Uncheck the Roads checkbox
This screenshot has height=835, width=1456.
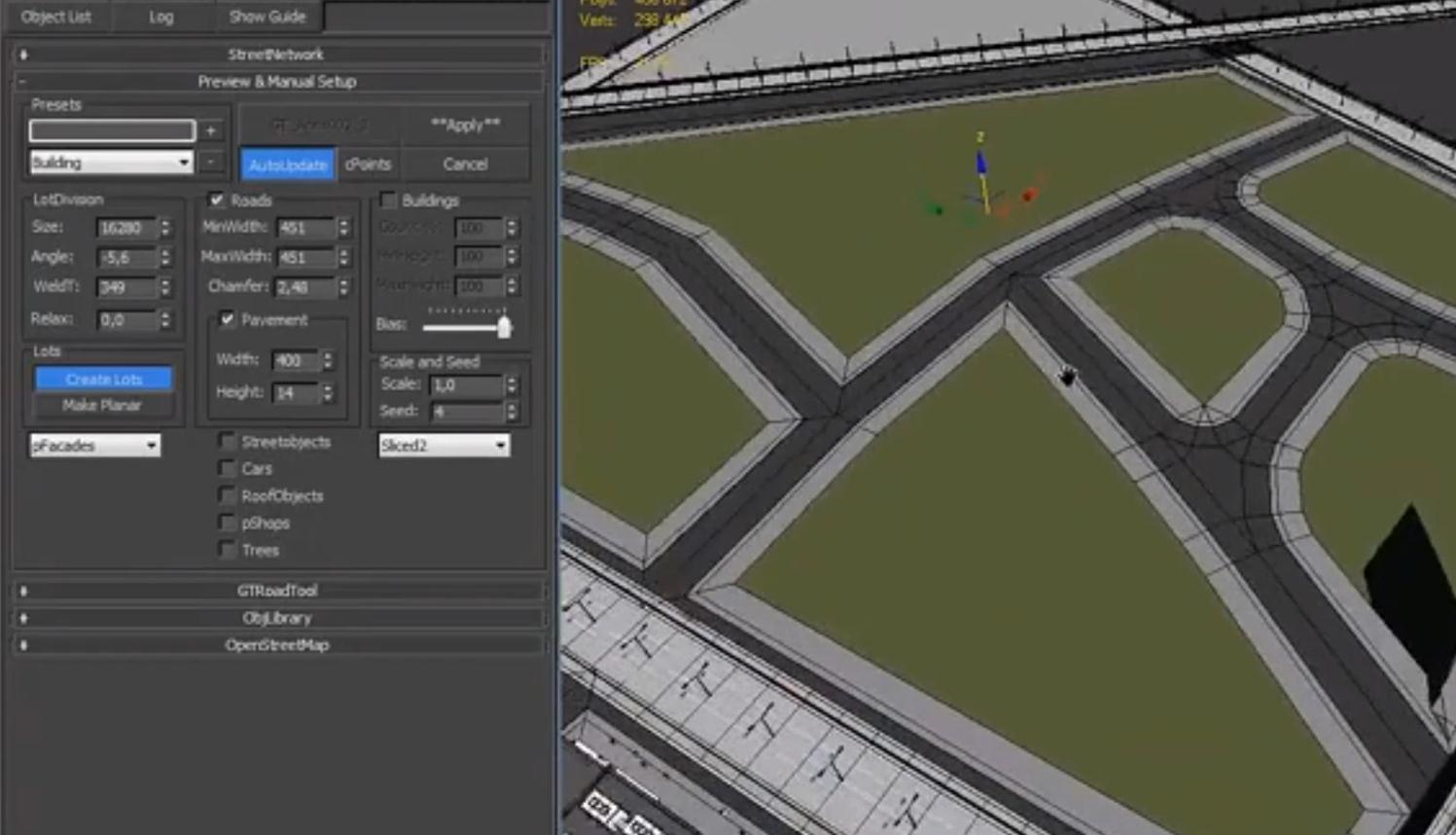pyautogui.click(x=217, y=200)
